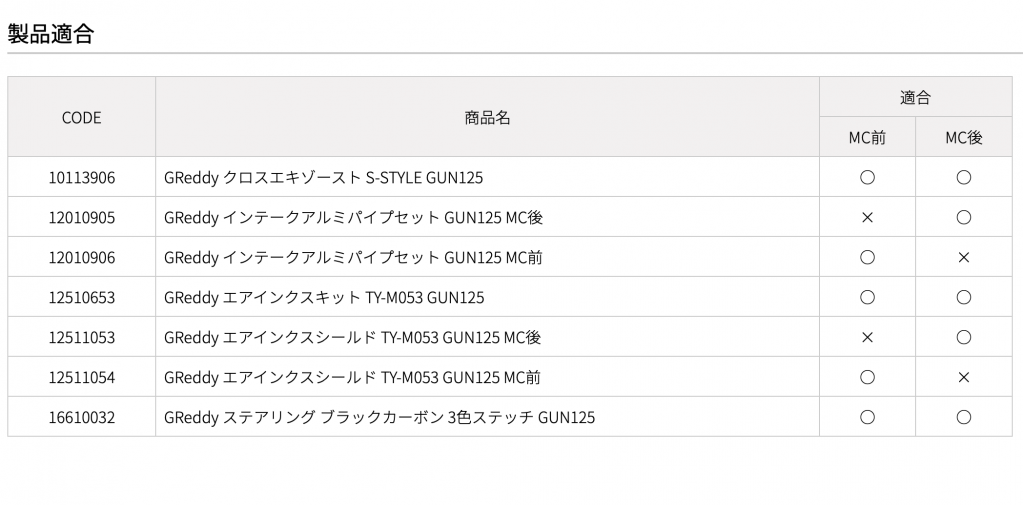Viewport: 1023px width, 505px height.
Task: Click cross mark under MC後 for code 12511054
Action: (x=964, y=377)
